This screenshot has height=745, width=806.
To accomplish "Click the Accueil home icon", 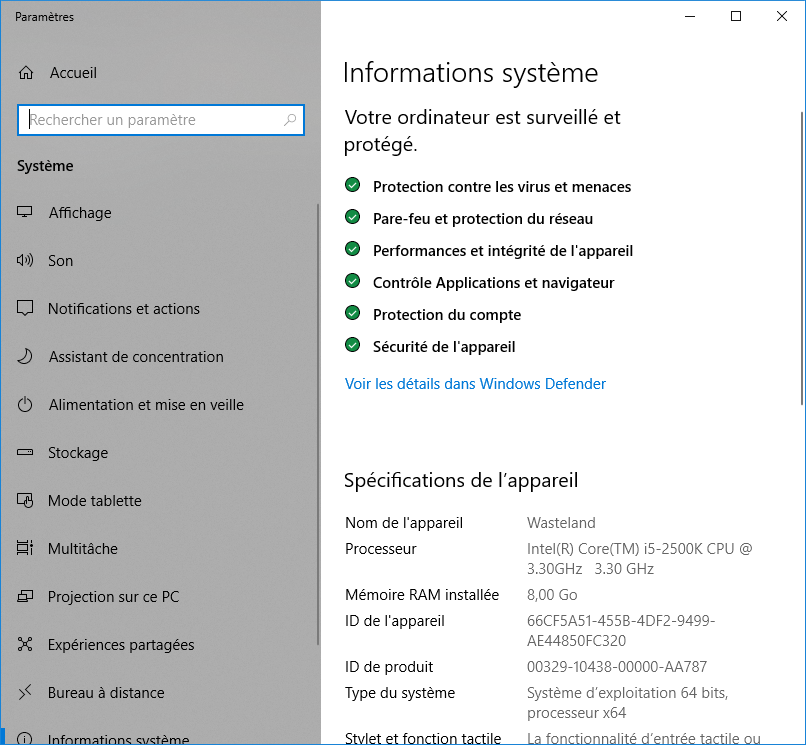I will (x=26, y=73).
